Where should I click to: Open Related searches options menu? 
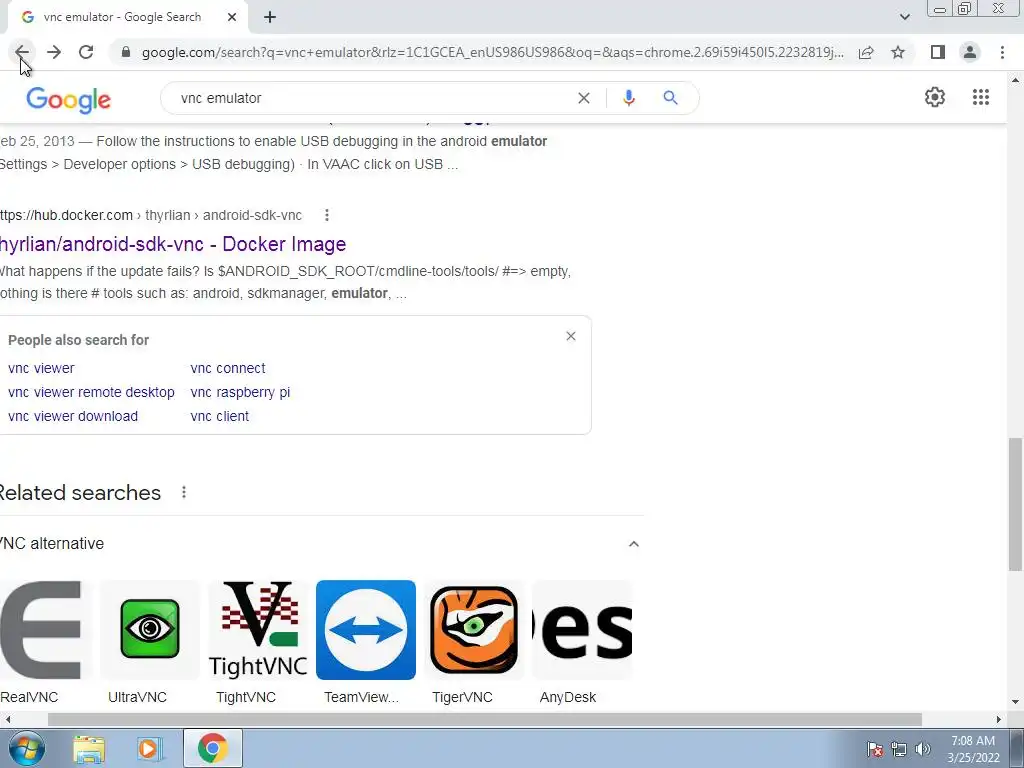184,492
